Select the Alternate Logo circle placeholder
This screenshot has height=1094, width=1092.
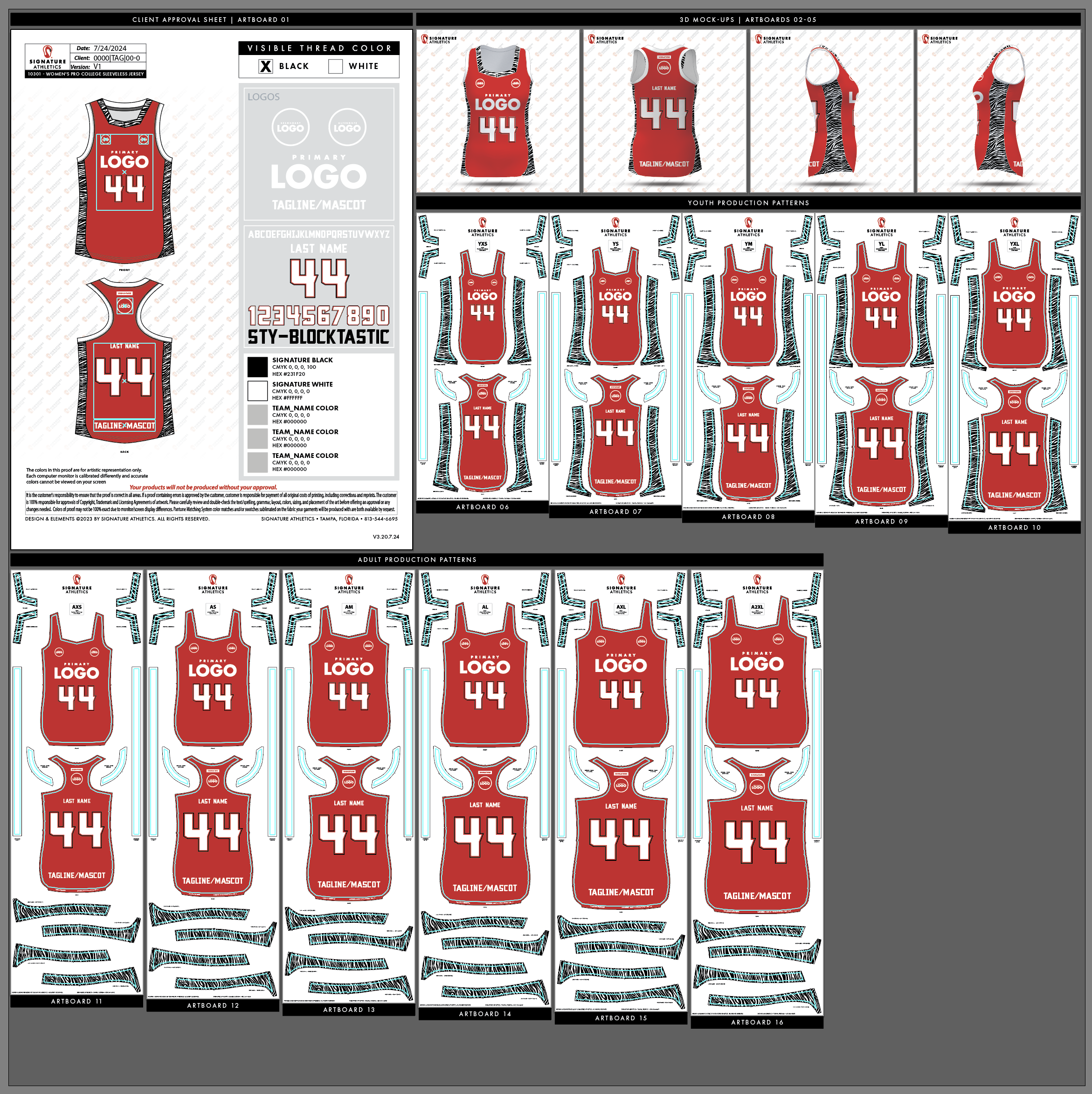[347, 127]
